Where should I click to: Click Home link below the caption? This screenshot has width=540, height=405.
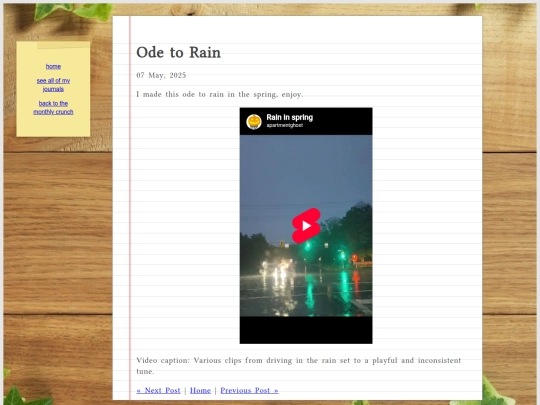tap(200, 391)
